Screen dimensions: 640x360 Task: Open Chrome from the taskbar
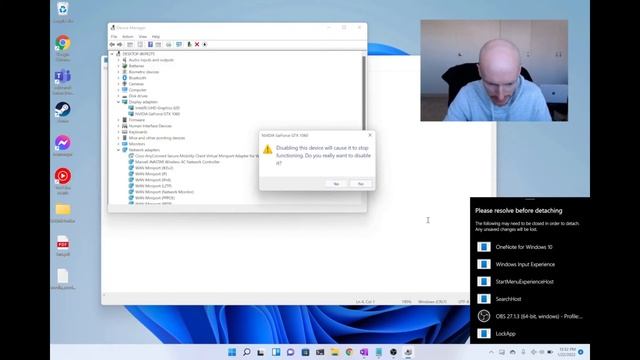[349, 352]
